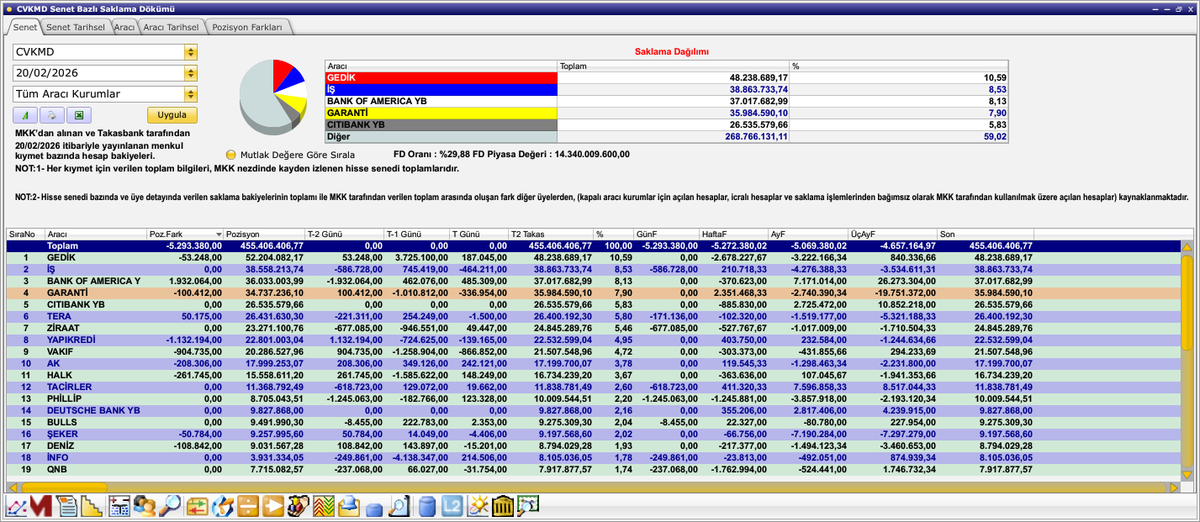Open the mail inbox tray icon
The height and width of the screenshot is (522, 1200).
point(349,507)
